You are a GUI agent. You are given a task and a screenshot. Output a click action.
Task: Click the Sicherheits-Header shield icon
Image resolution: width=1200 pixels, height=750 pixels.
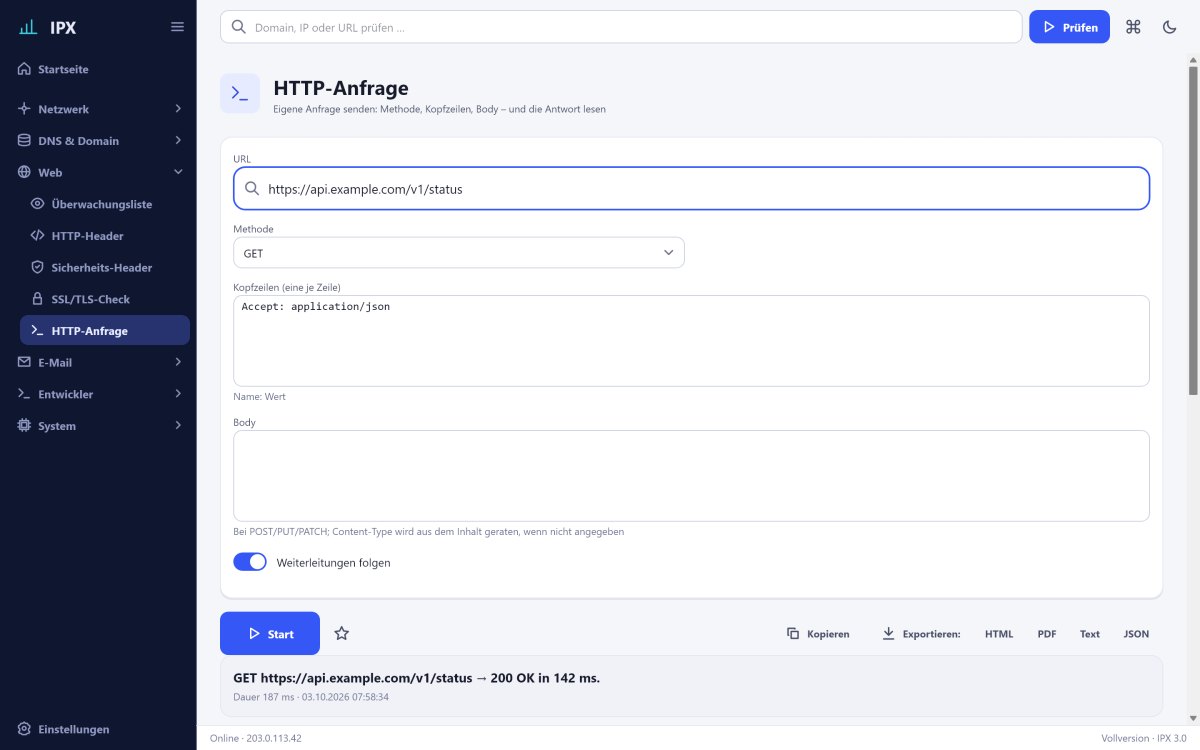pos(38,268)
